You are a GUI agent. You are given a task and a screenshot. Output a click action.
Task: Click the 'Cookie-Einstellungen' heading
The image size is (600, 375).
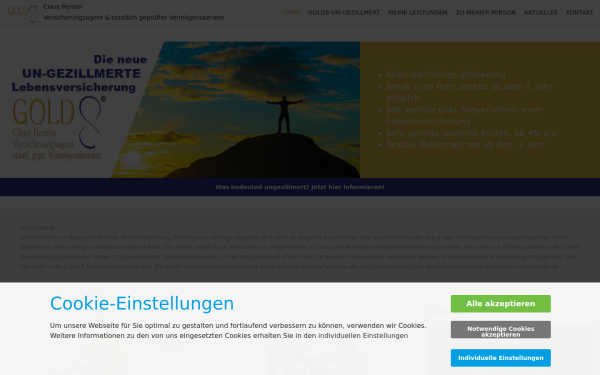(142, 303)
